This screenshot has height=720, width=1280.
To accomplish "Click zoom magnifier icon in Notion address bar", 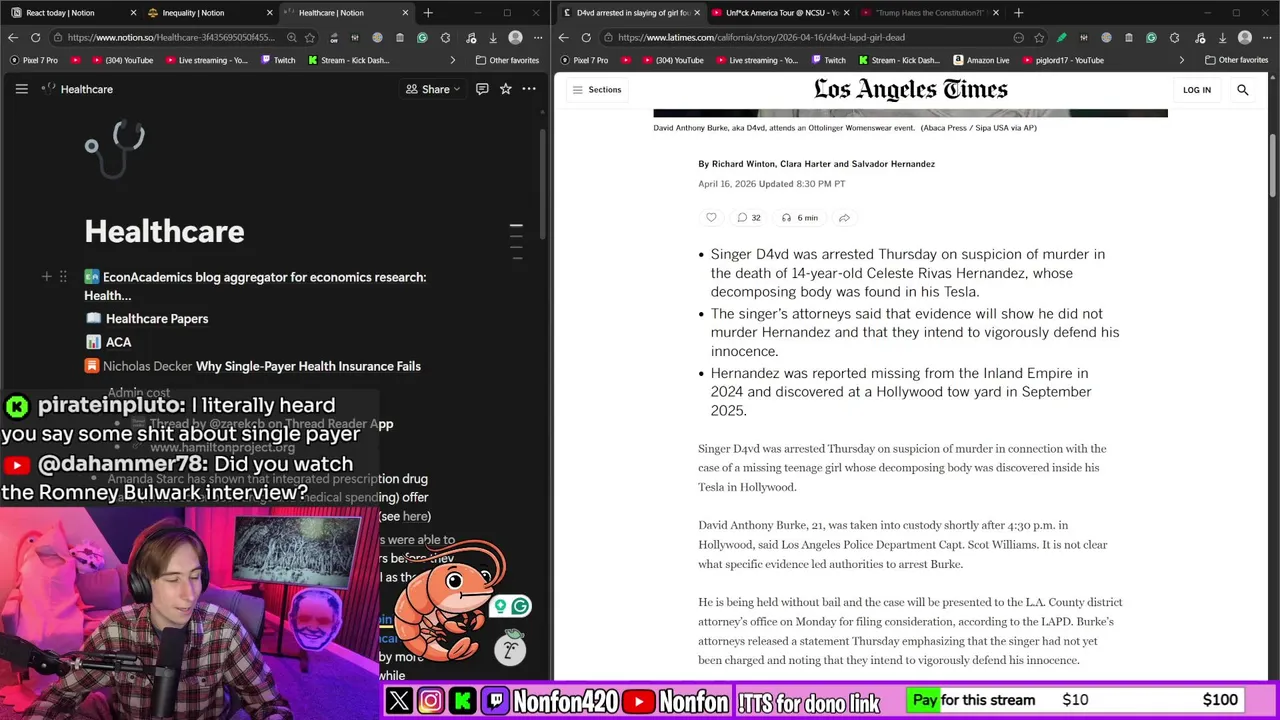I will 291,37.
